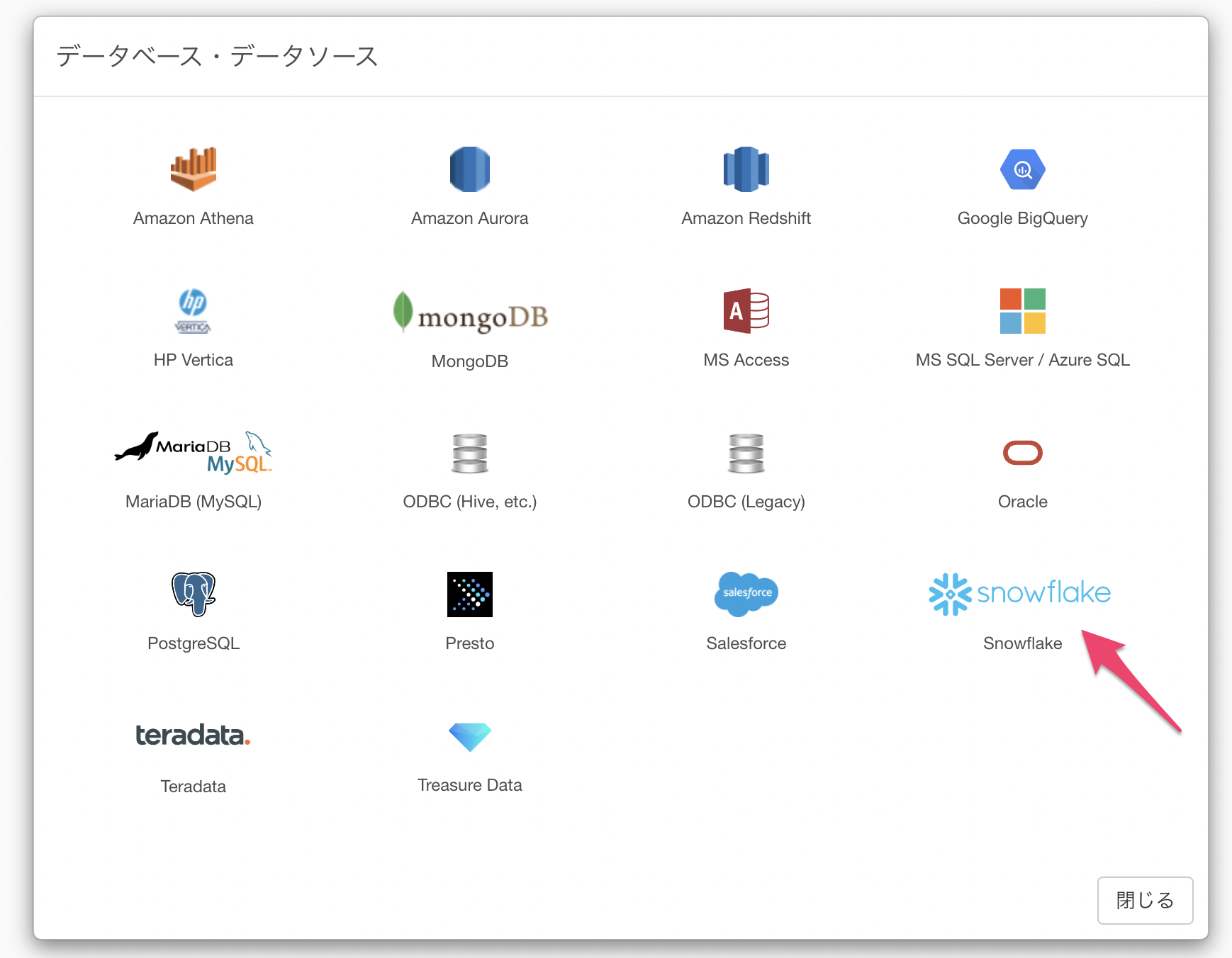
Task: Click the Snowflake caption text
Action: (x=1023, y=643)
